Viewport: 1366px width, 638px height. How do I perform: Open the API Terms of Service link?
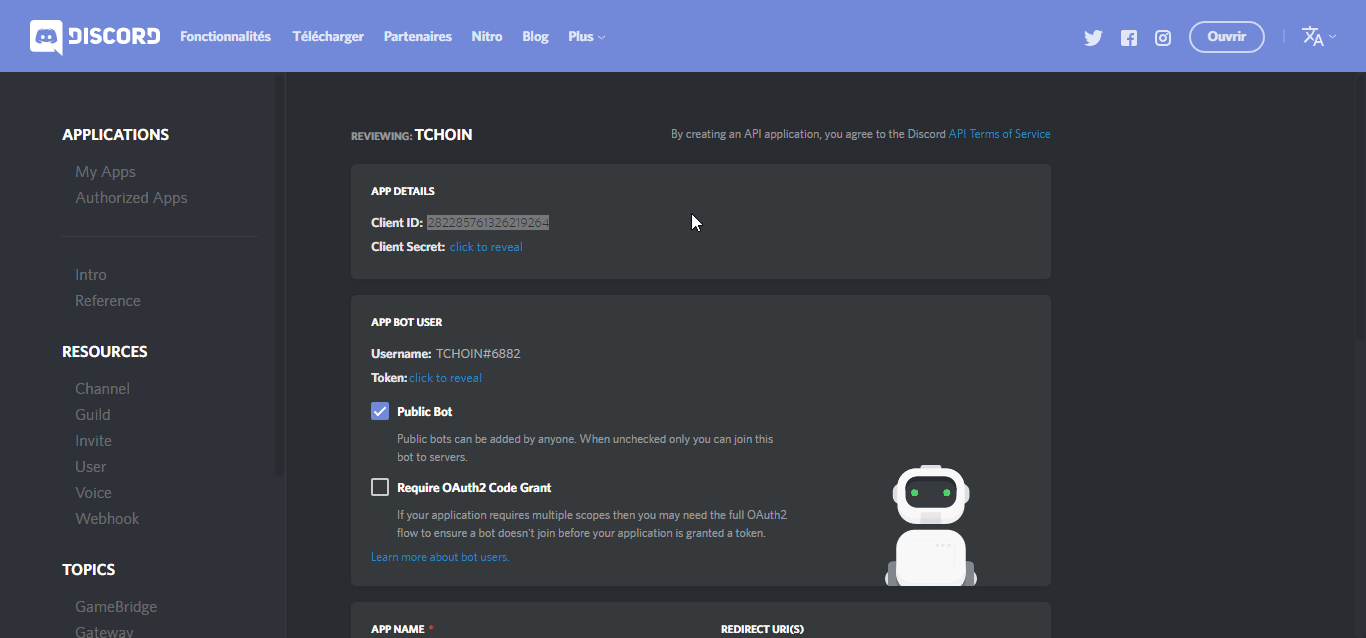coord(1000,134)
